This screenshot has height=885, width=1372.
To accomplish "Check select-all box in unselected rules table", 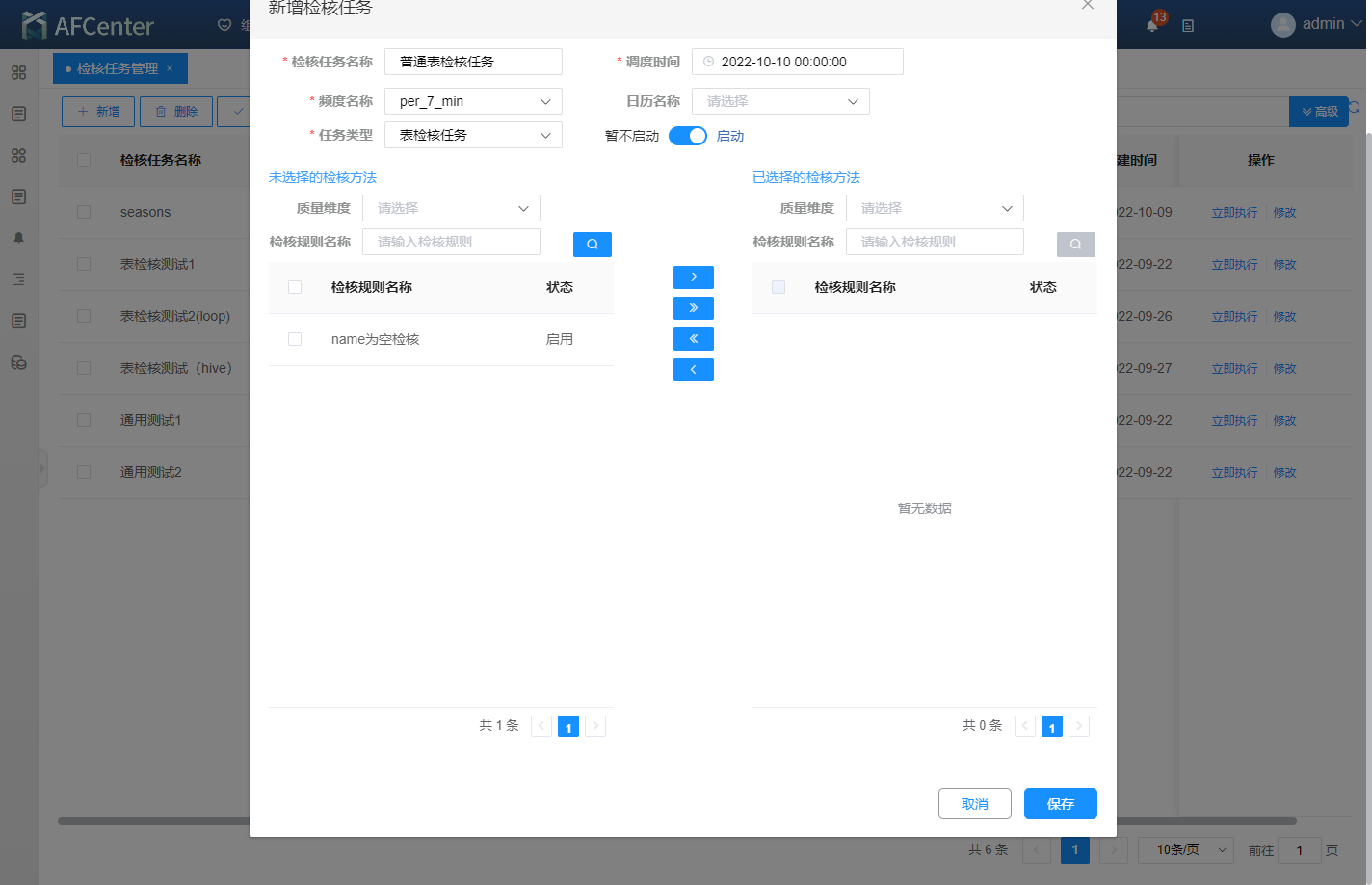I will (x=295, y=287).
